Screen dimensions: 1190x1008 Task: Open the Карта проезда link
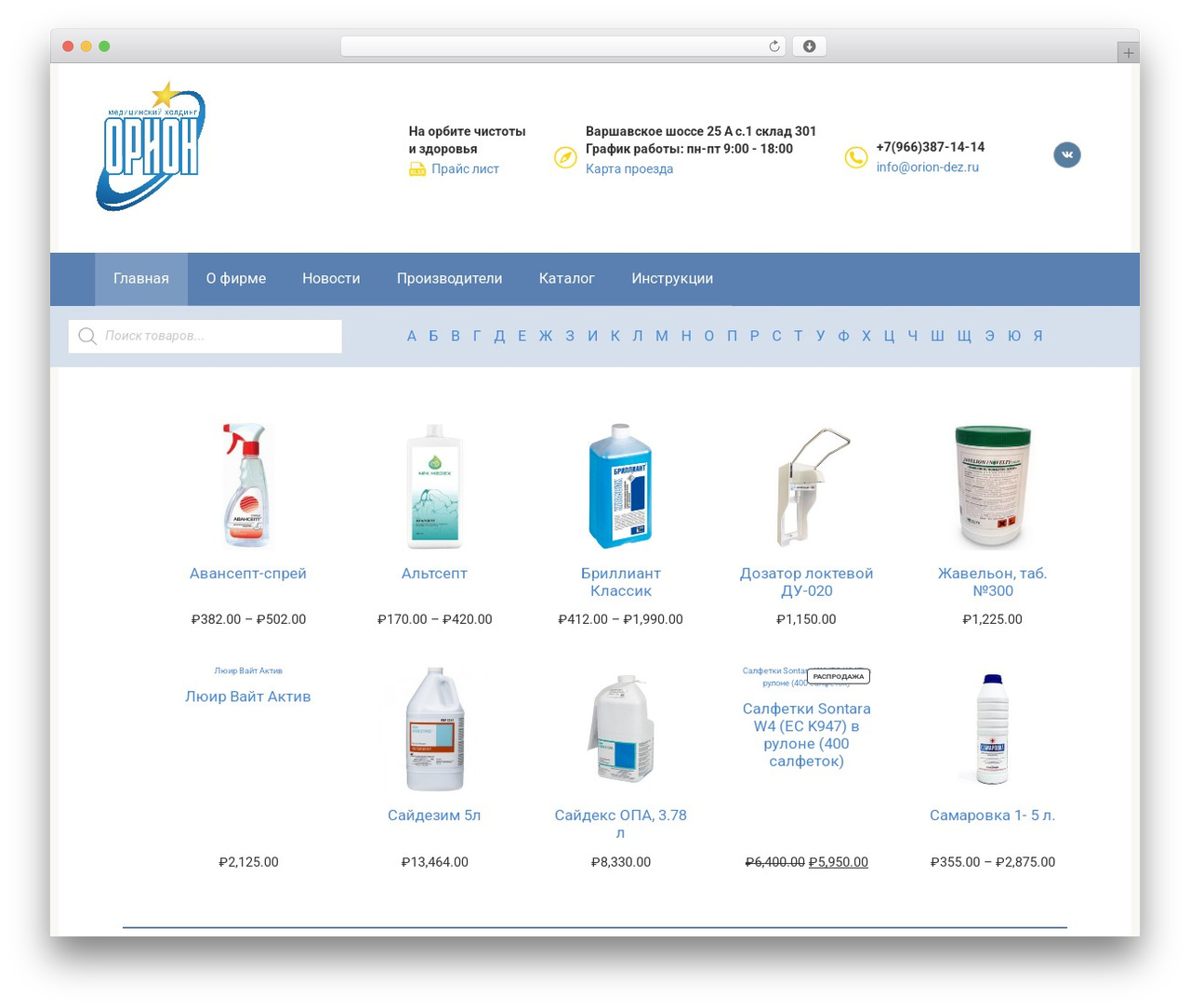(629, 169)
